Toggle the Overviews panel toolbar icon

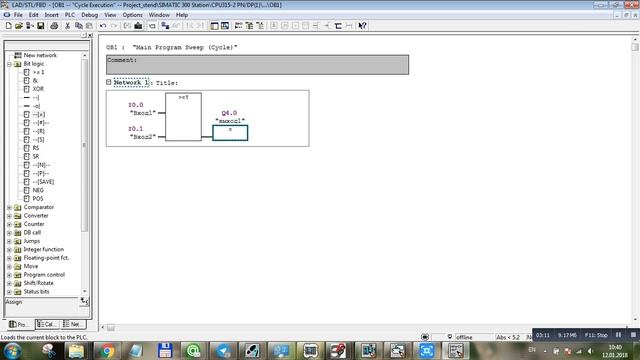tap(214, 26)
